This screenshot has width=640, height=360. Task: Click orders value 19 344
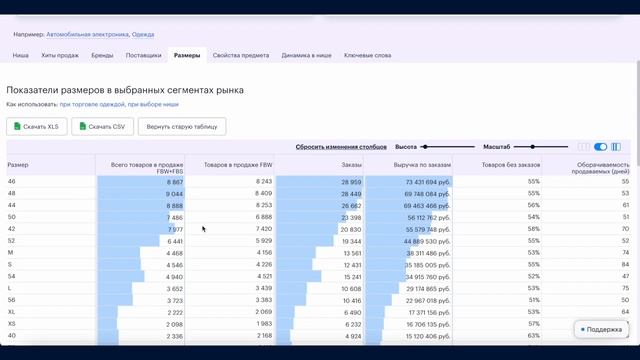(351, 241)
